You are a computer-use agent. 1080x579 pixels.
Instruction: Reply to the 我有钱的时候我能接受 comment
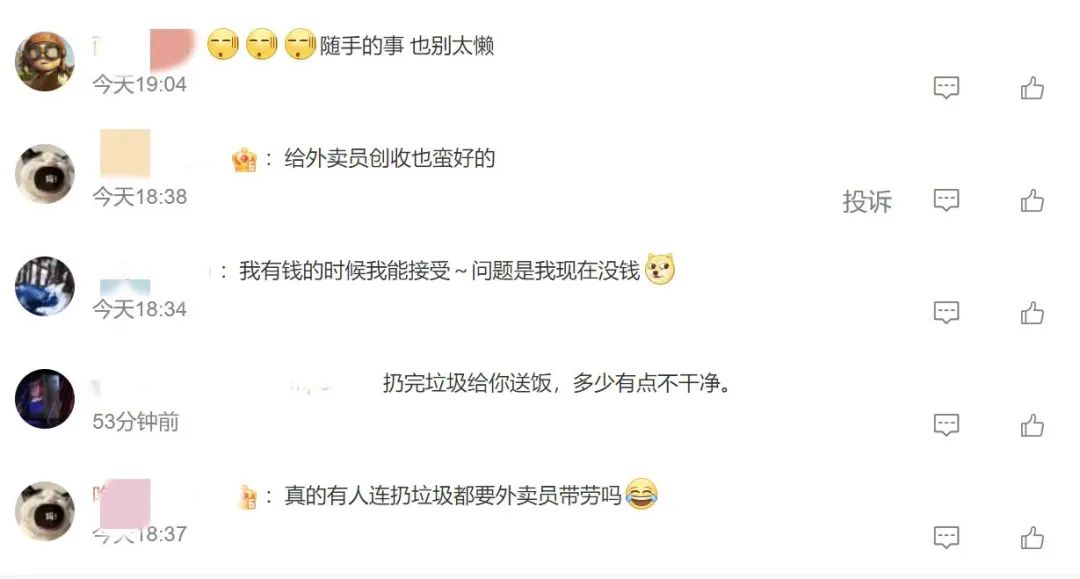pyautogui.click(x=946, y=312)
